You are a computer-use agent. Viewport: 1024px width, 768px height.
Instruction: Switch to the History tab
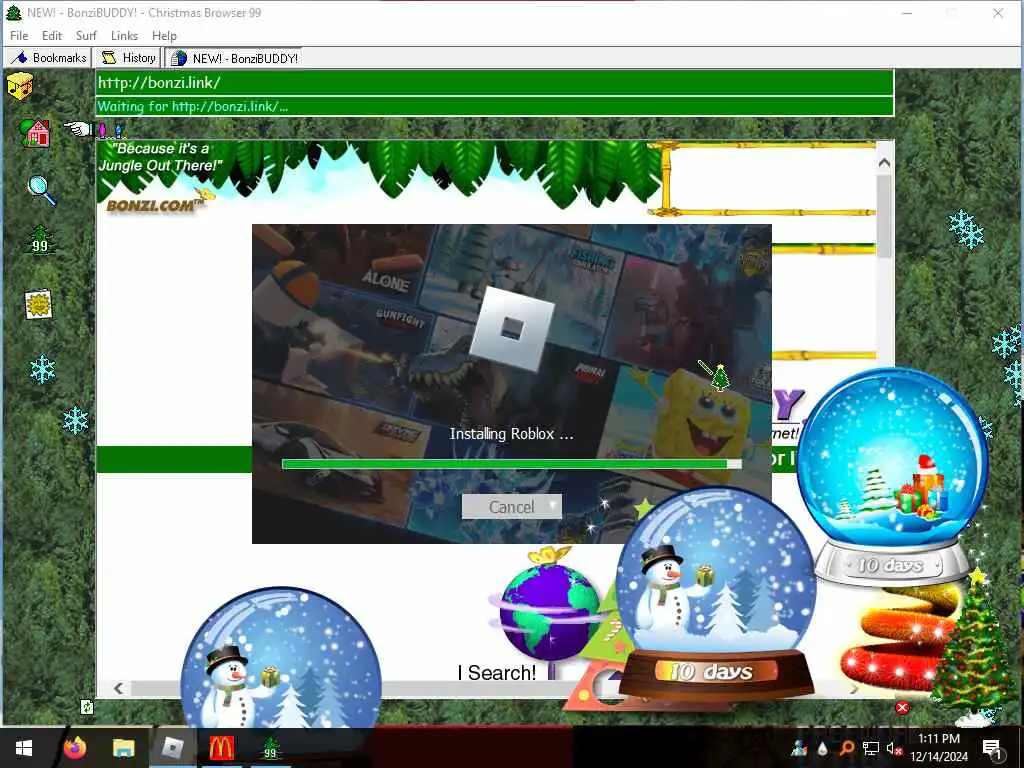pos(129,57)
